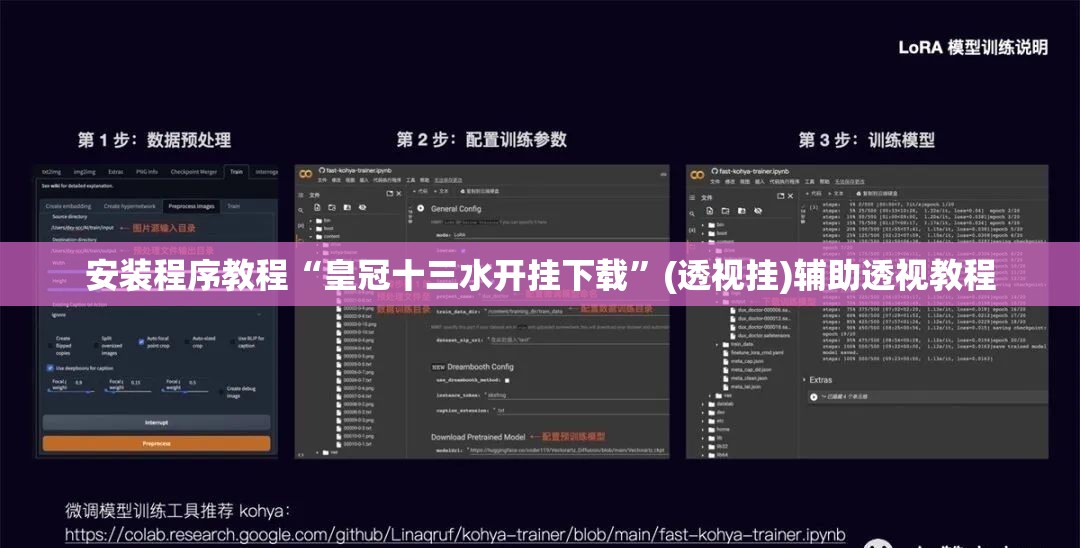Screen dimensions: 1080x548
Task: Adjust the third Focal point weight slider at 0.5
Action: [x=185, y=392]
